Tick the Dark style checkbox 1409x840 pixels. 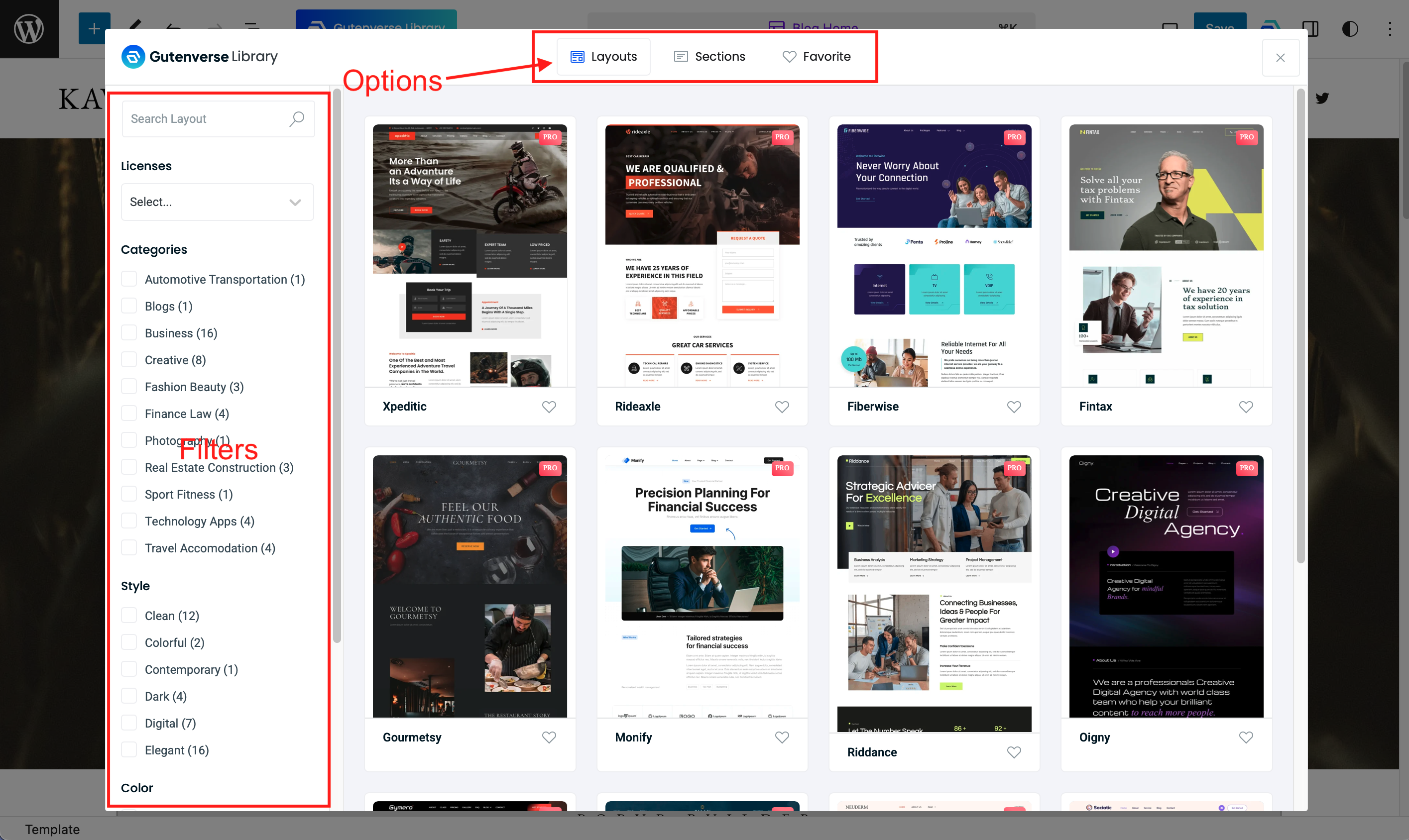[x=129, y=696]
